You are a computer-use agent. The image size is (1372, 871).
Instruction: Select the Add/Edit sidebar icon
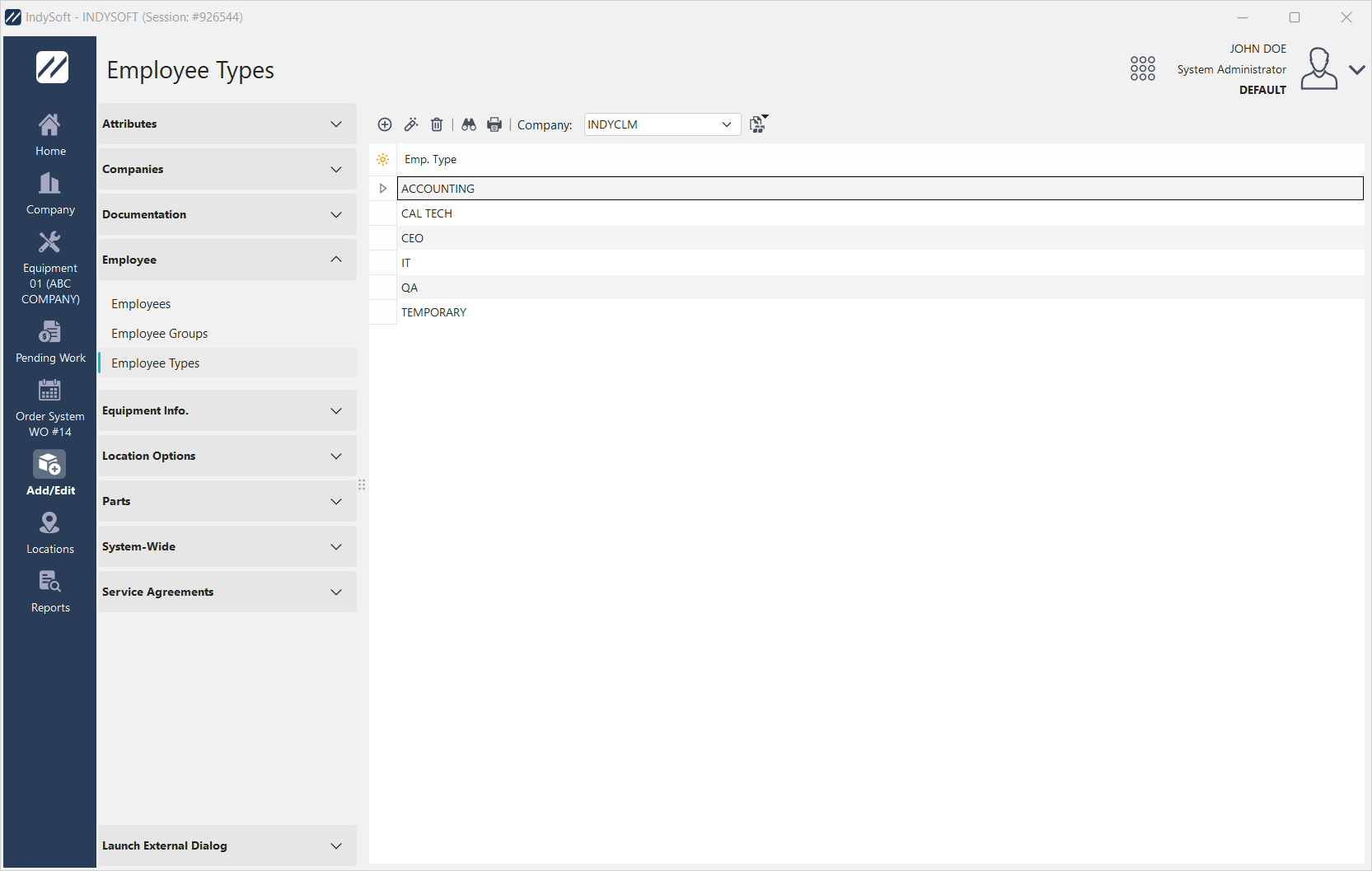(x=50, y=473)
